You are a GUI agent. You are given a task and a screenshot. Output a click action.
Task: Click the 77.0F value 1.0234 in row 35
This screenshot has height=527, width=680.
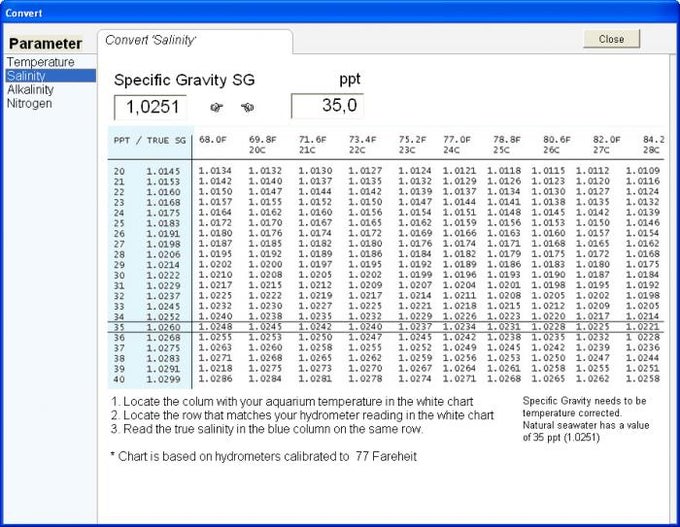[x=459, y=327]
